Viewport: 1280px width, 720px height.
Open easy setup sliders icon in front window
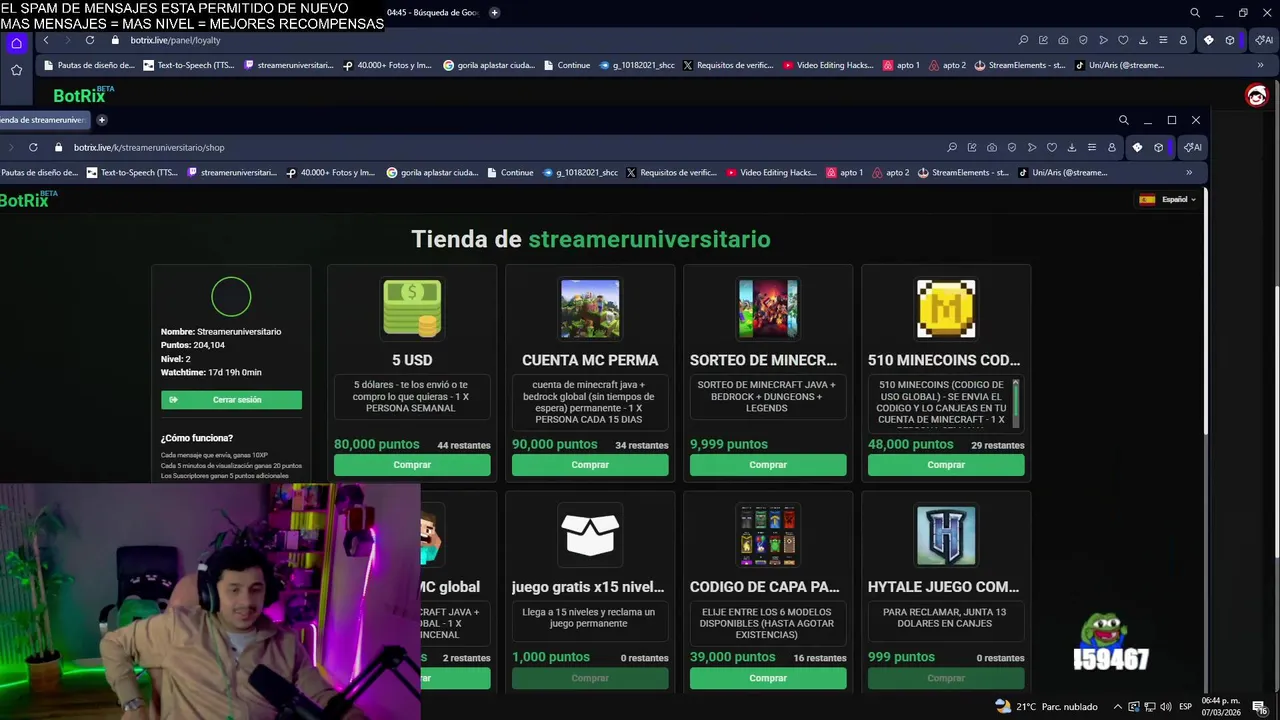coord(1092,147)
